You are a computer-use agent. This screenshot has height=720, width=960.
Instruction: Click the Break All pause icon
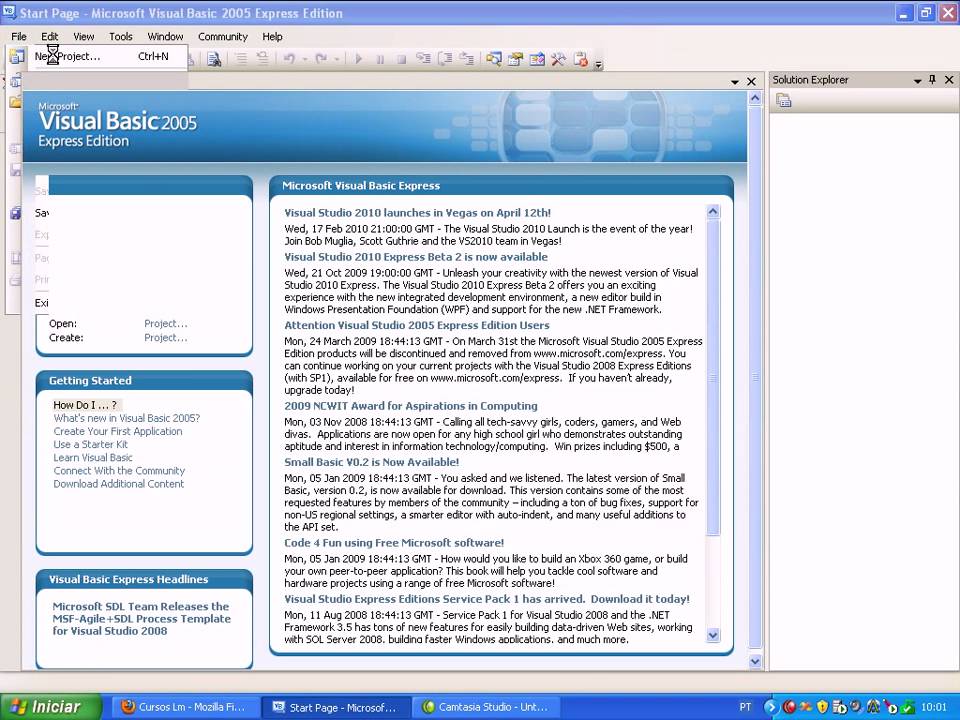(x=380, y=59)
